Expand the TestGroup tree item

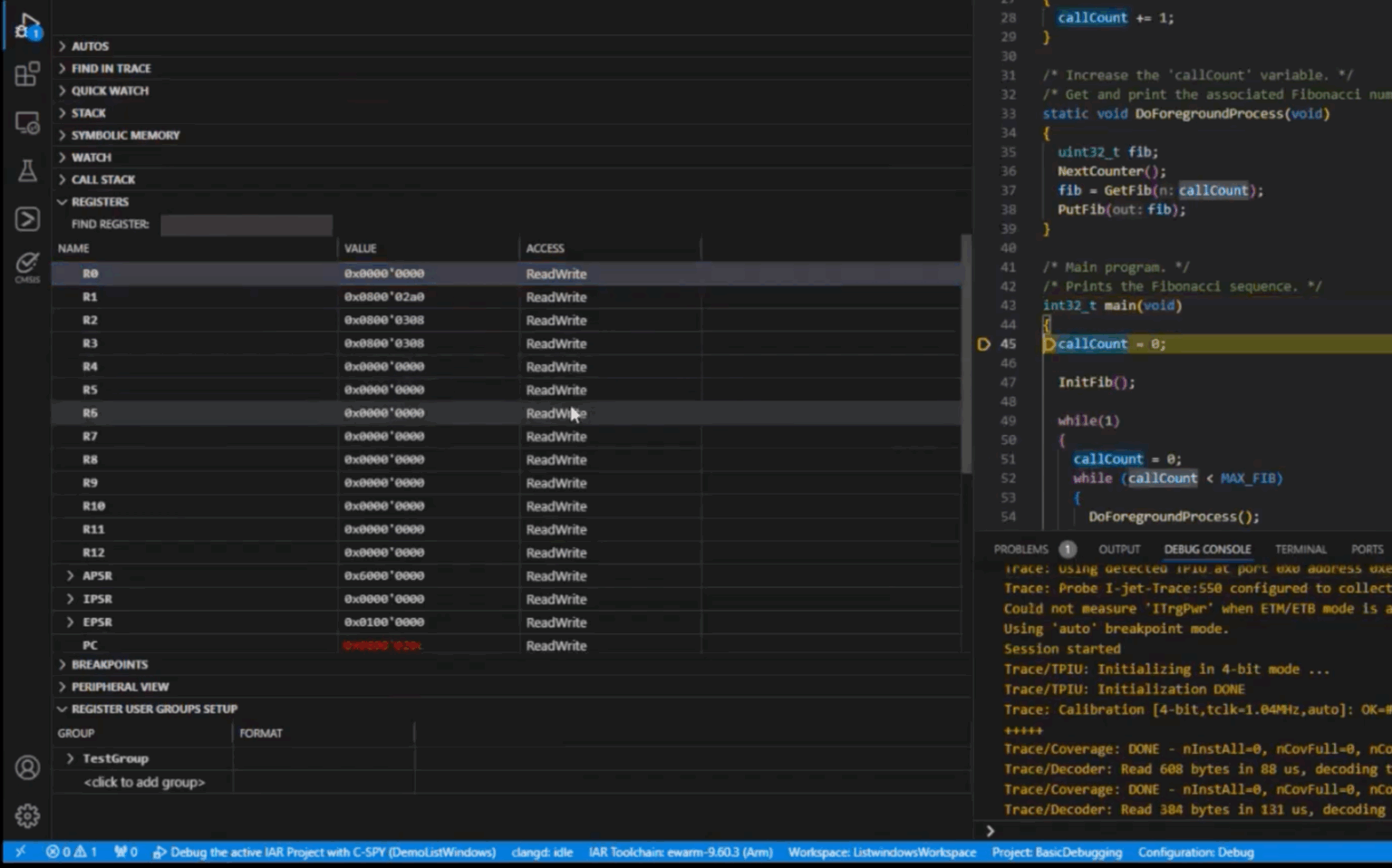pos(70,758)
